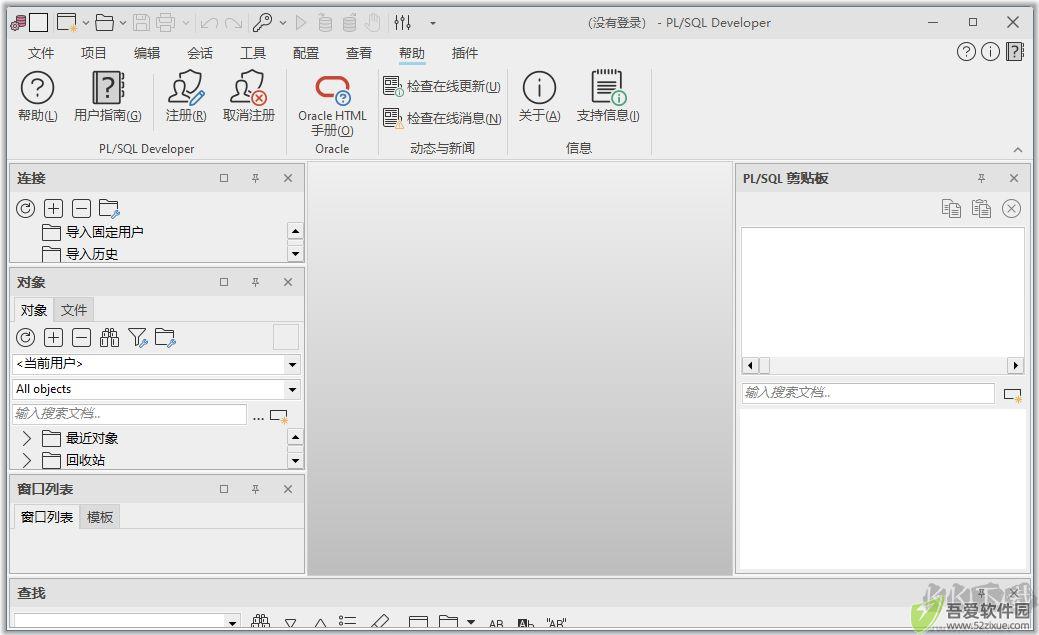
Task: Click the New window icon in quick toolbar
Action: tap(66, 23)
